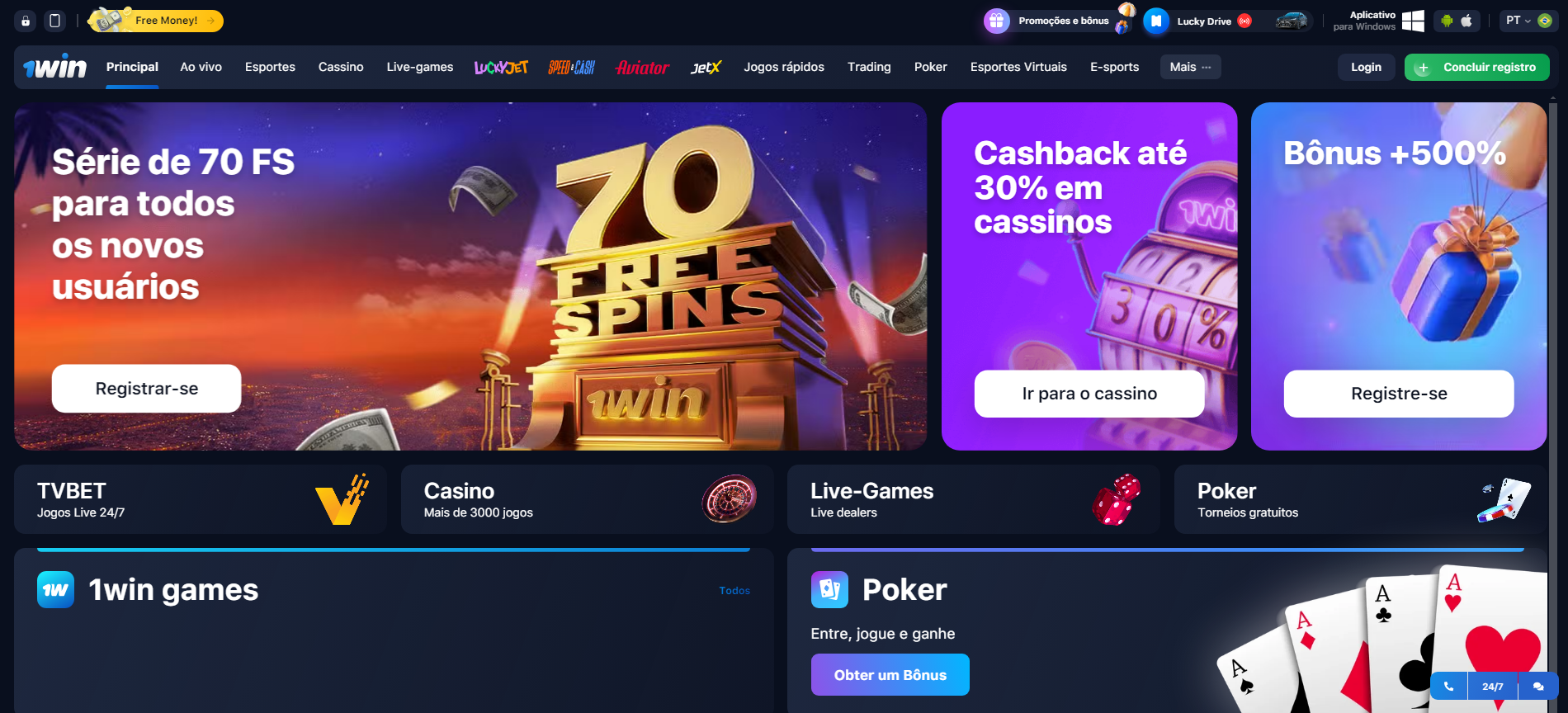Click the Free Money! banner
The height and width of the screenshot is (713, 1568).
click(157, 21)
